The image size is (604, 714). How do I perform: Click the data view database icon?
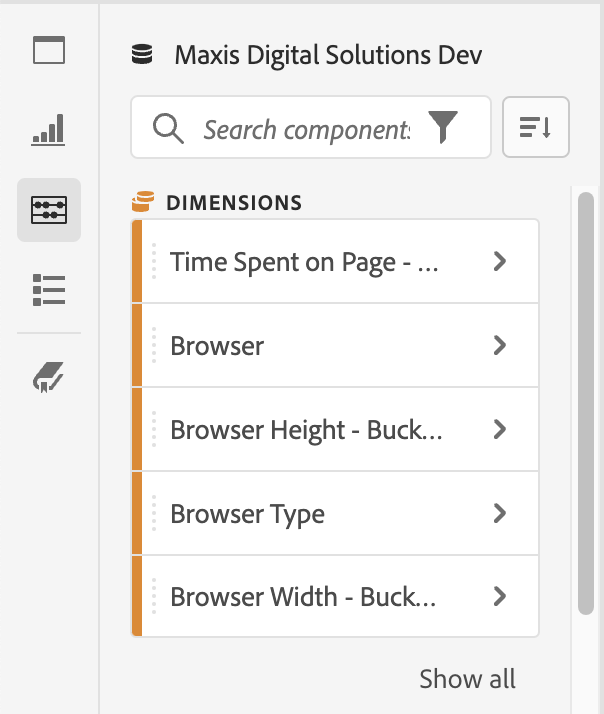(x=142, y=55)
